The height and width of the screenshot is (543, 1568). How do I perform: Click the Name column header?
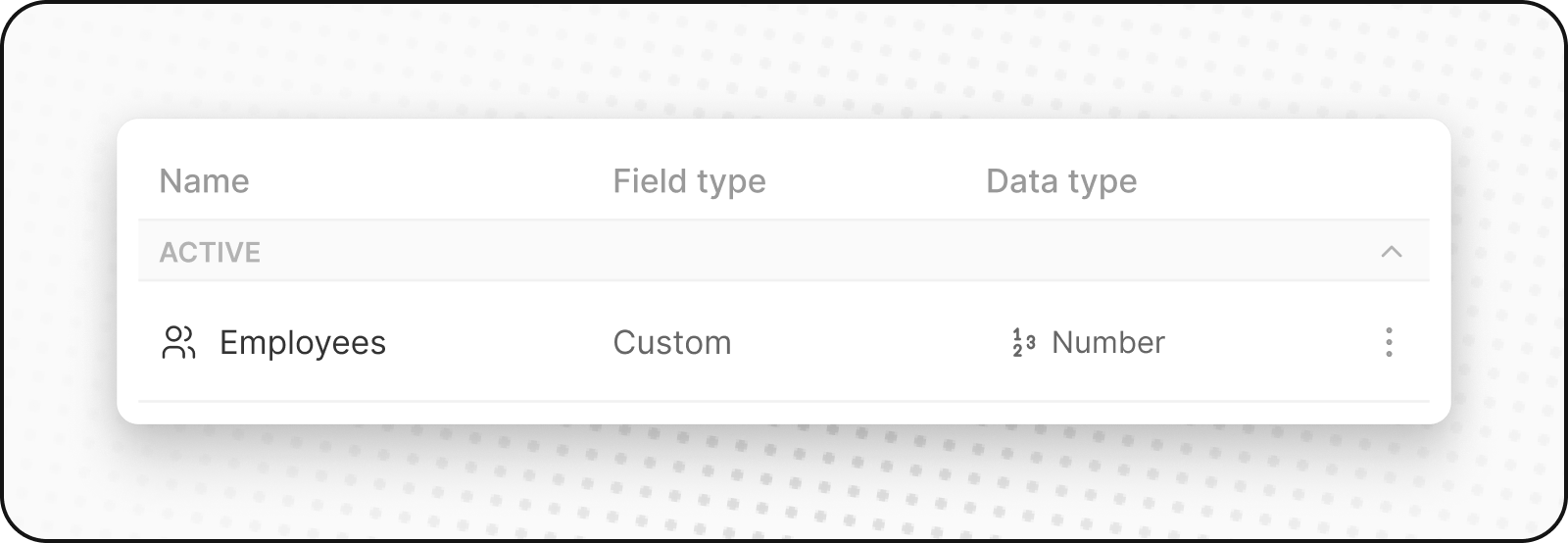coord(204,181)
